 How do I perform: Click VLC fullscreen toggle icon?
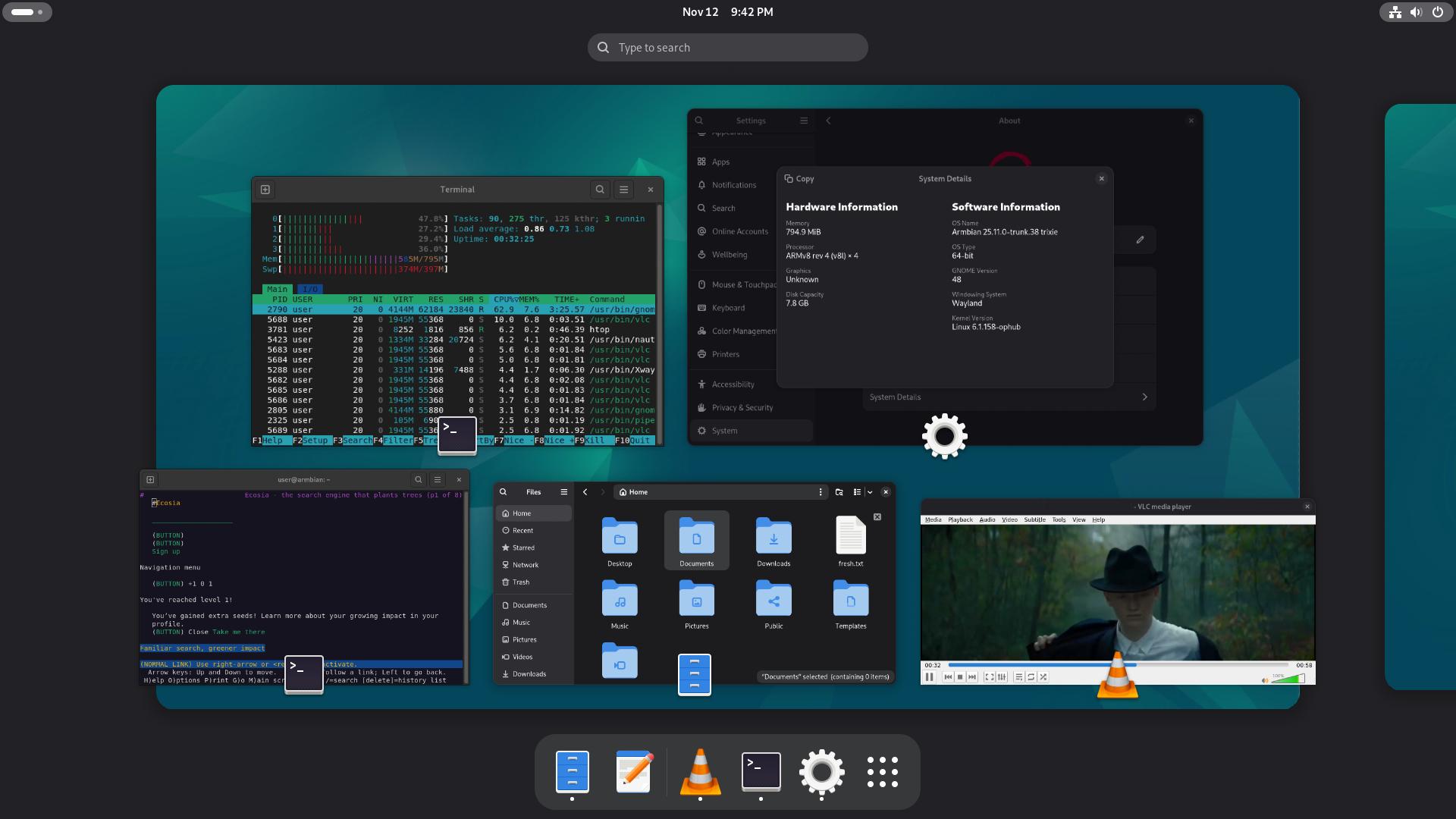tap(989, 677)
